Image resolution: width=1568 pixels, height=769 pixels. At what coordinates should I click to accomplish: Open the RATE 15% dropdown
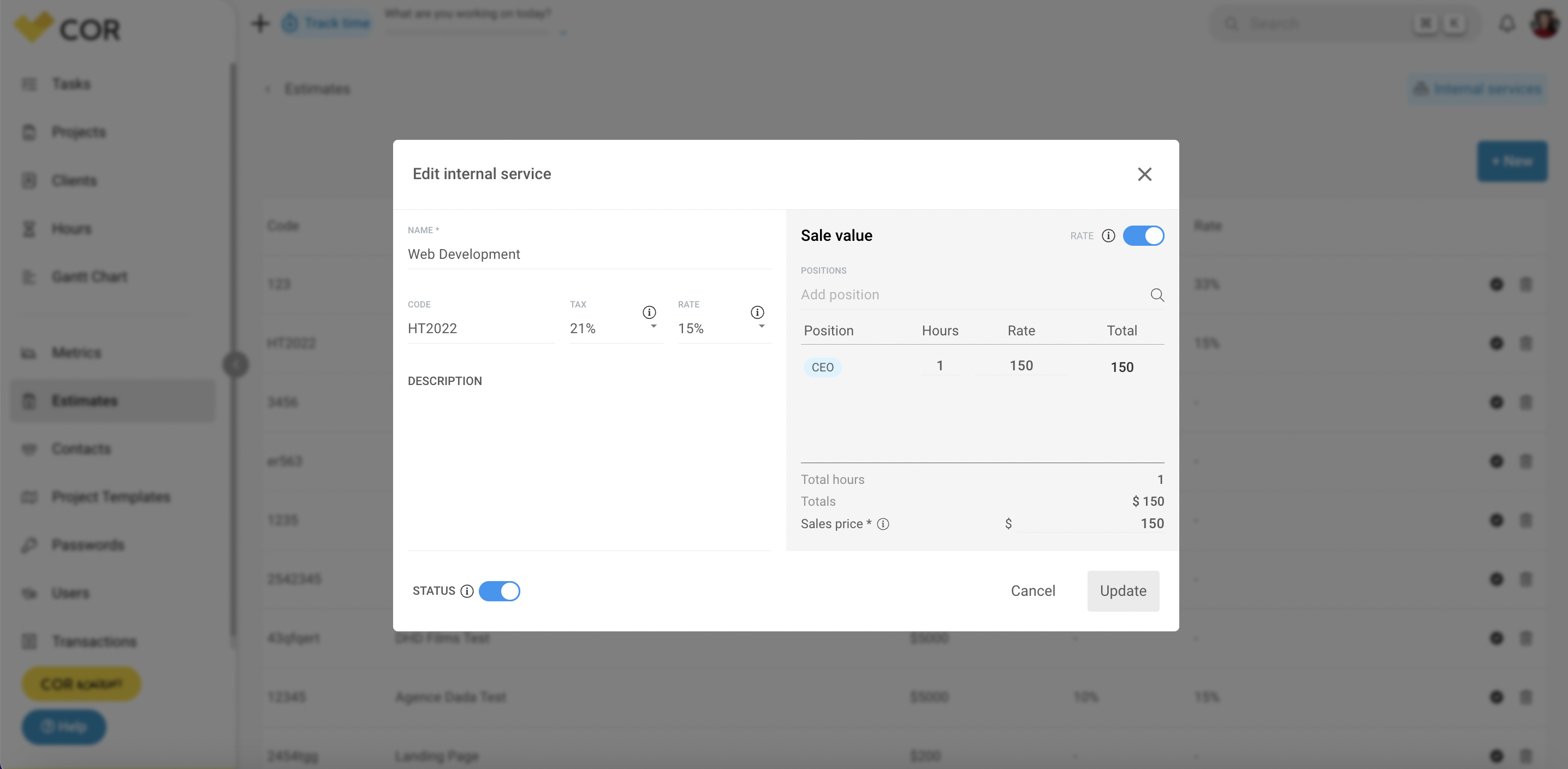pos(724,328)
